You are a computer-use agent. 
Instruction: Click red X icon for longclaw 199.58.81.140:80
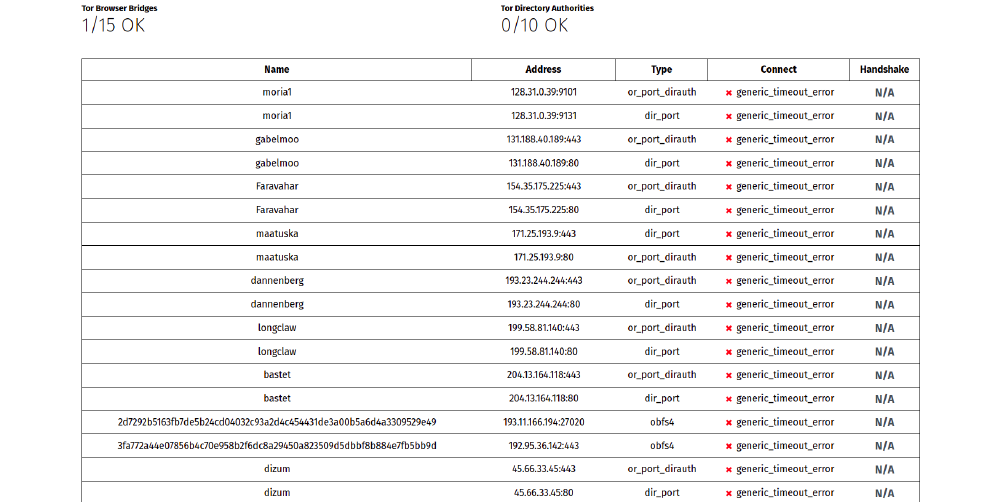(x=729, y=352)
